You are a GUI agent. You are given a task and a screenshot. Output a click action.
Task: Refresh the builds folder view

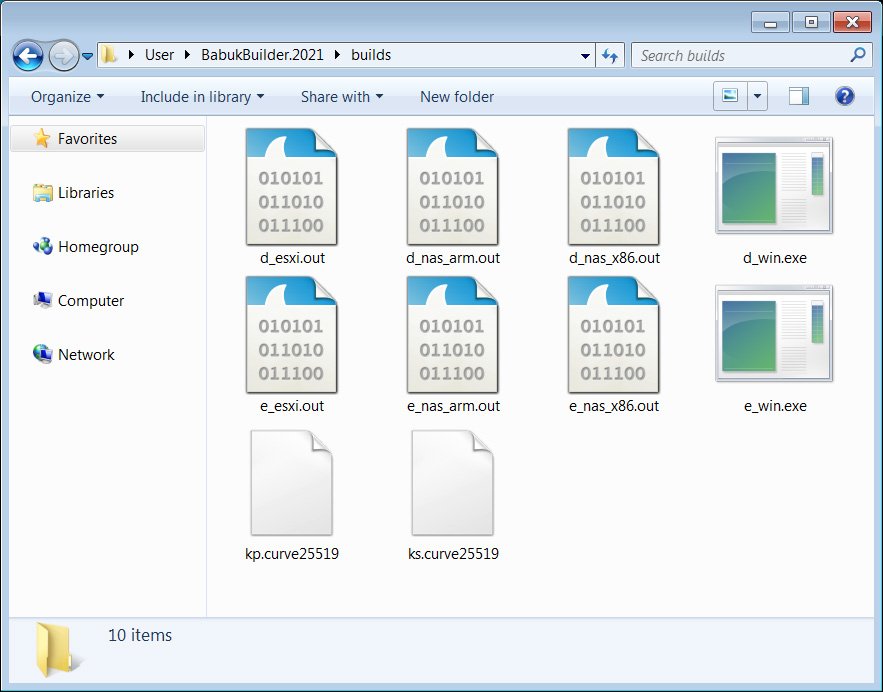610,55
